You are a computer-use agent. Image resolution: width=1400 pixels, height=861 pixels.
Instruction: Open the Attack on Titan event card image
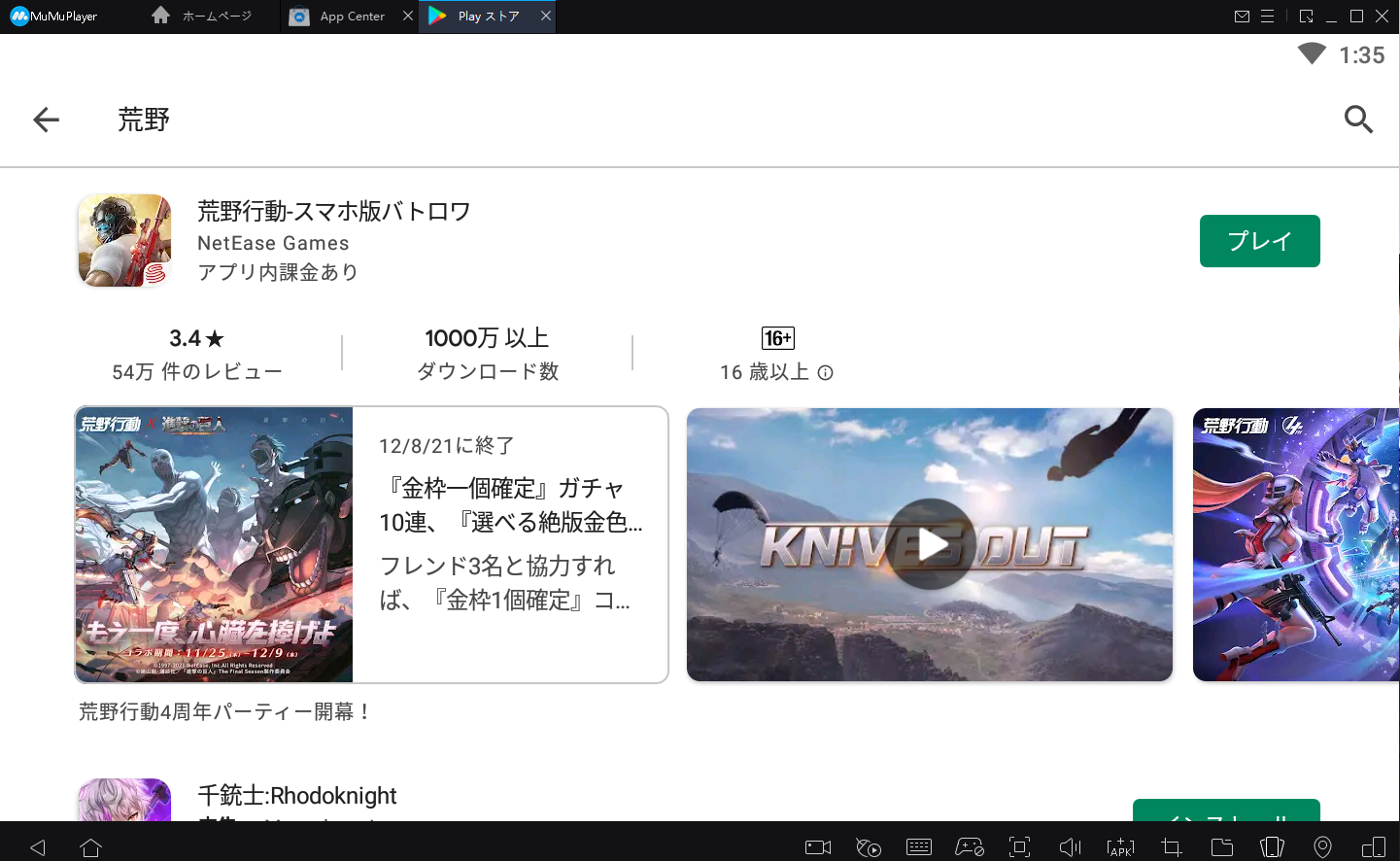[x=214, y=544]
